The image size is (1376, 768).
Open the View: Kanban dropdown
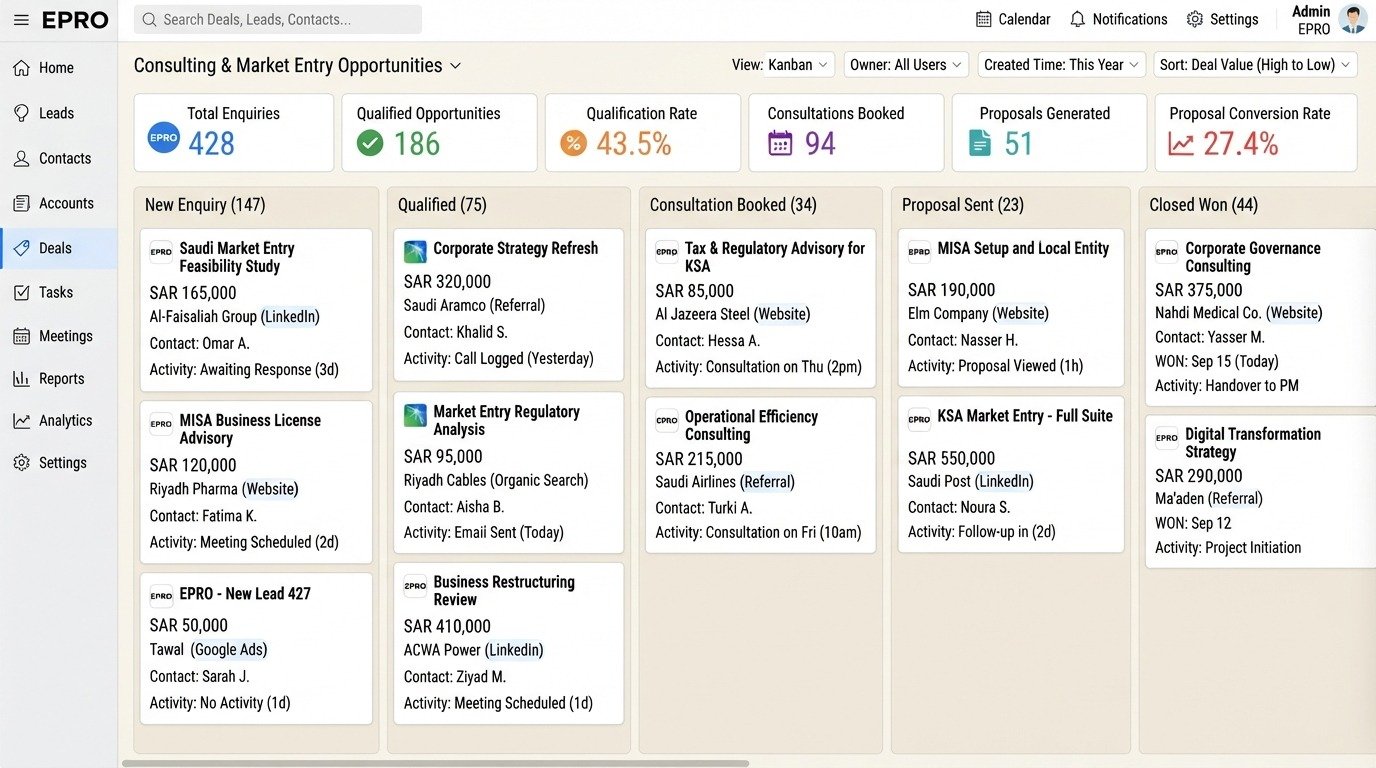tap(799, 65)
